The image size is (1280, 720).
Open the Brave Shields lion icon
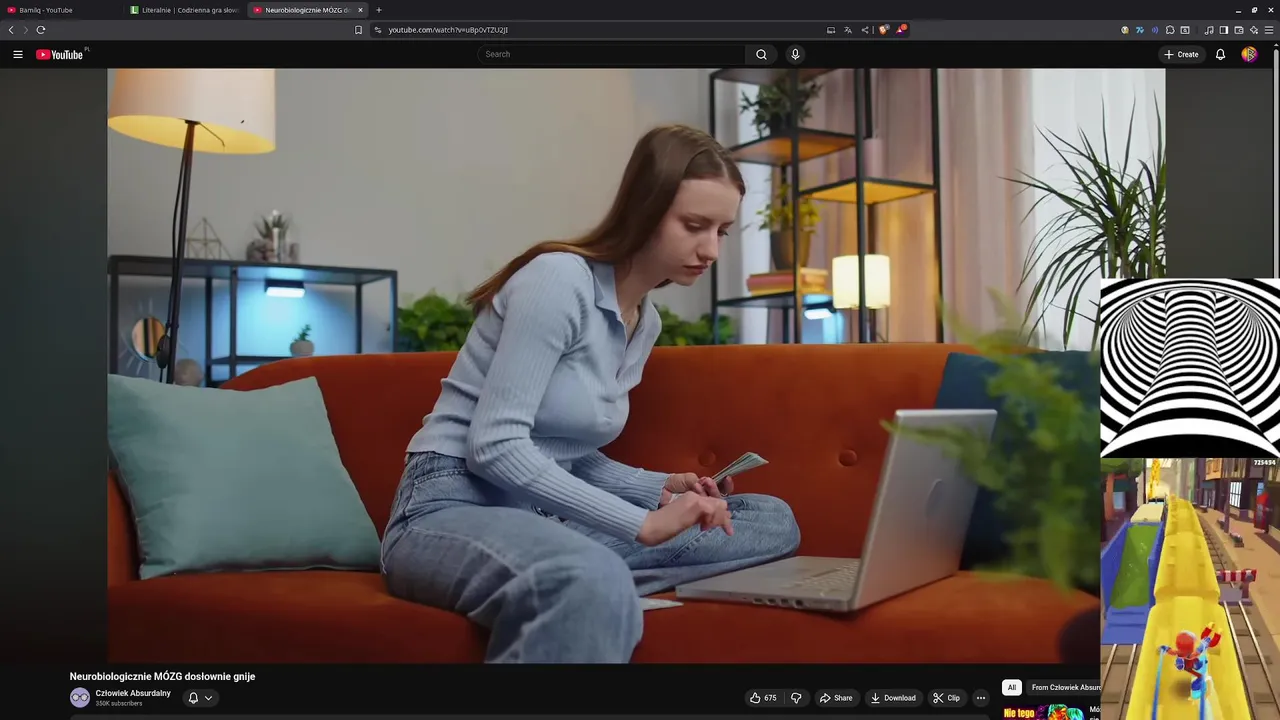pos(883,30)
